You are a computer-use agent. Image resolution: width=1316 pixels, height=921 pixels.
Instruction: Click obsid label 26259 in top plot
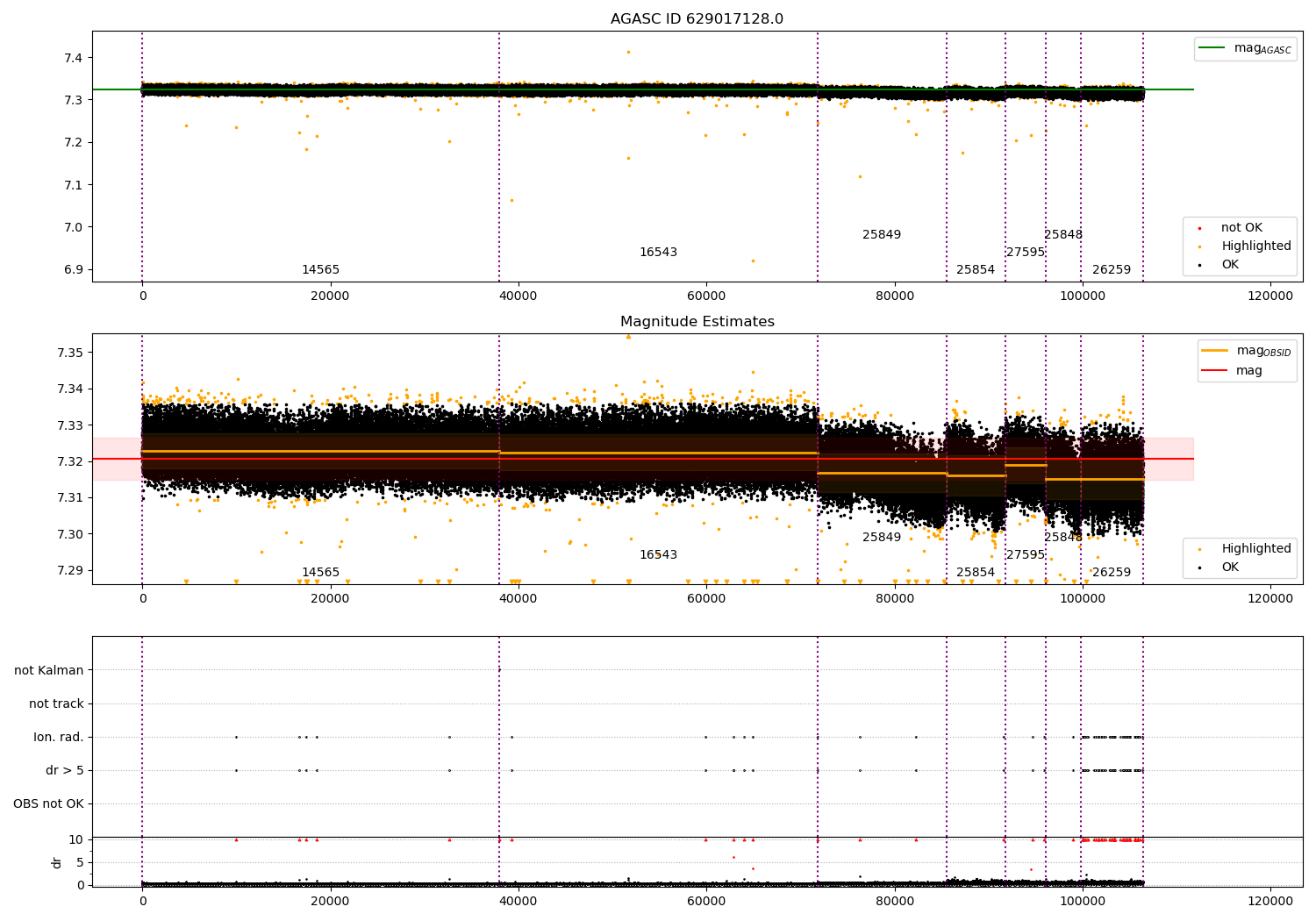click(x=1112, y=270)
